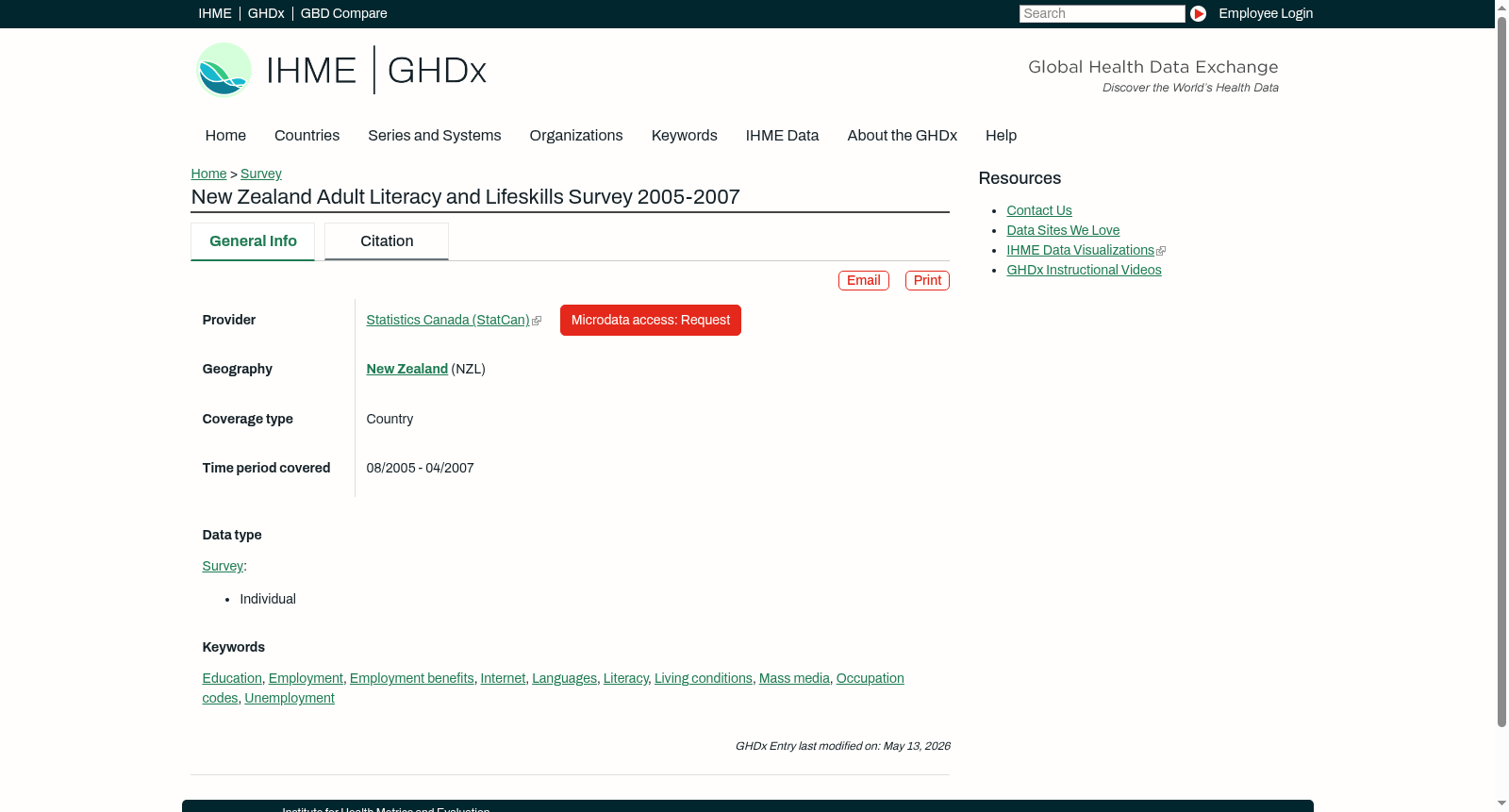The image size is (1509, 812).
Task: Click the IHME leaf logo icon
Action: point(224,70)
